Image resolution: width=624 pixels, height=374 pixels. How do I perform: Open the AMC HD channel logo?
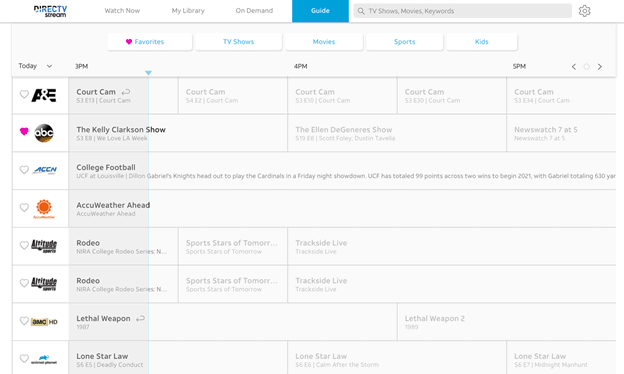[44, 321]
